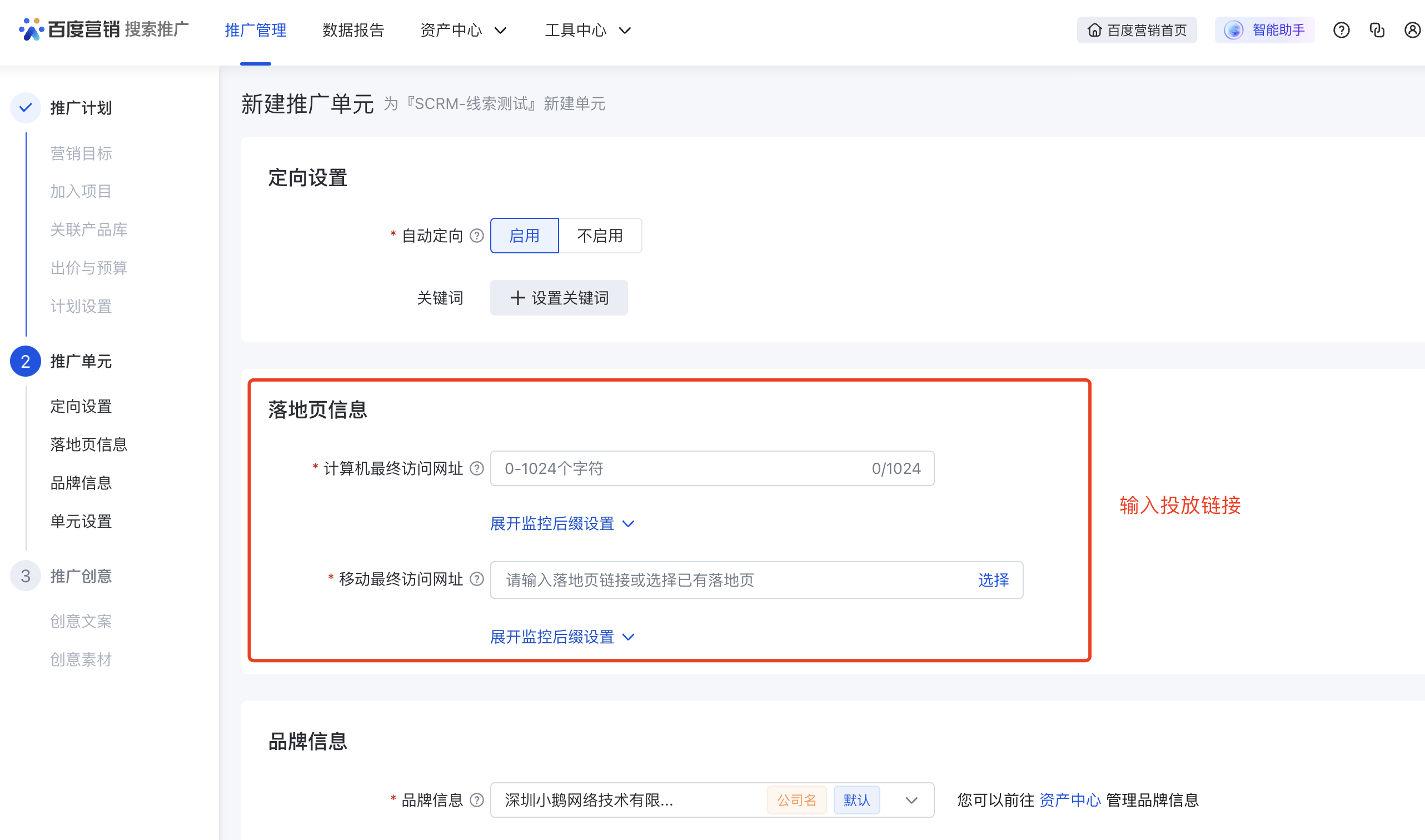Click the 推广单元 step label

click(81, 361)
